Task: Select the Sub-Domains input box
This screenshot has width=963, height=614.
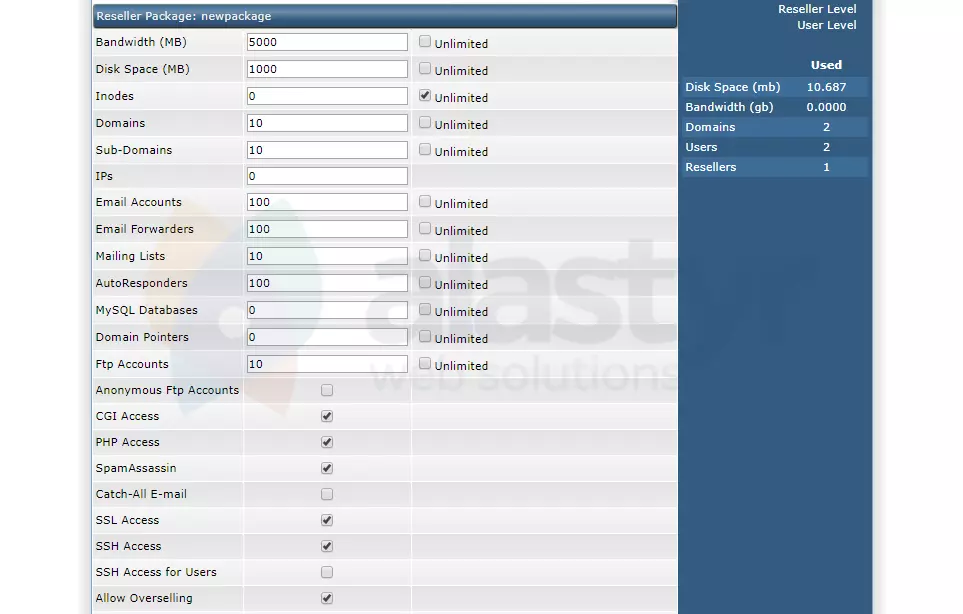Action: pos(327,150)
